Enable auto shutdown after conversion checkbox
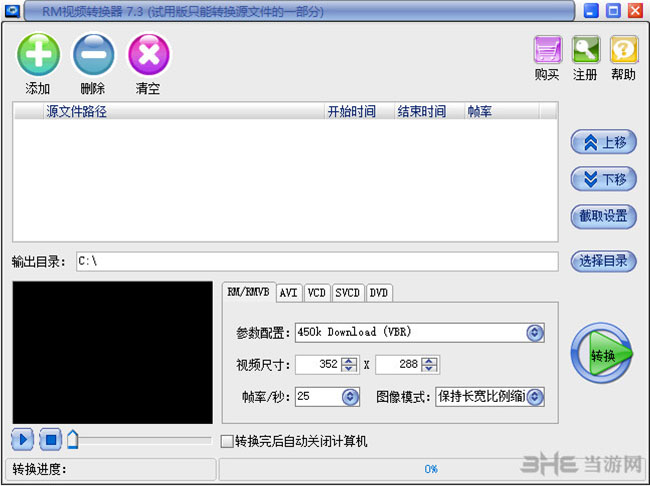 pos(227,441)
